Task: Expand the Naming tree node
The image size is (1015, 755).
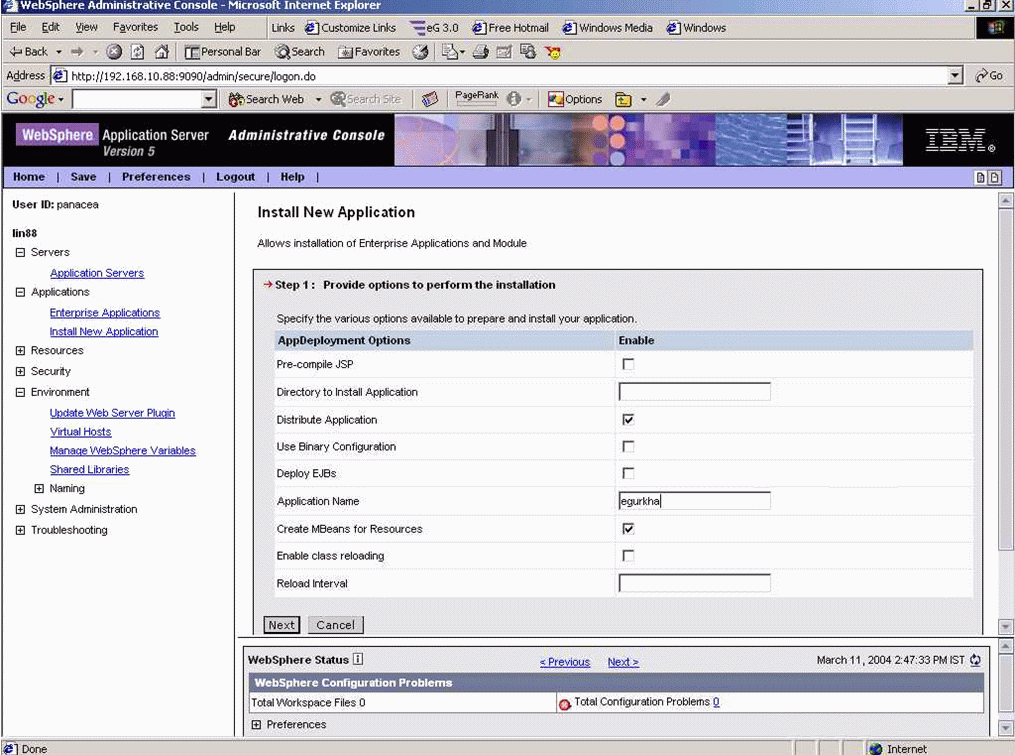Action: pos(39,488)
